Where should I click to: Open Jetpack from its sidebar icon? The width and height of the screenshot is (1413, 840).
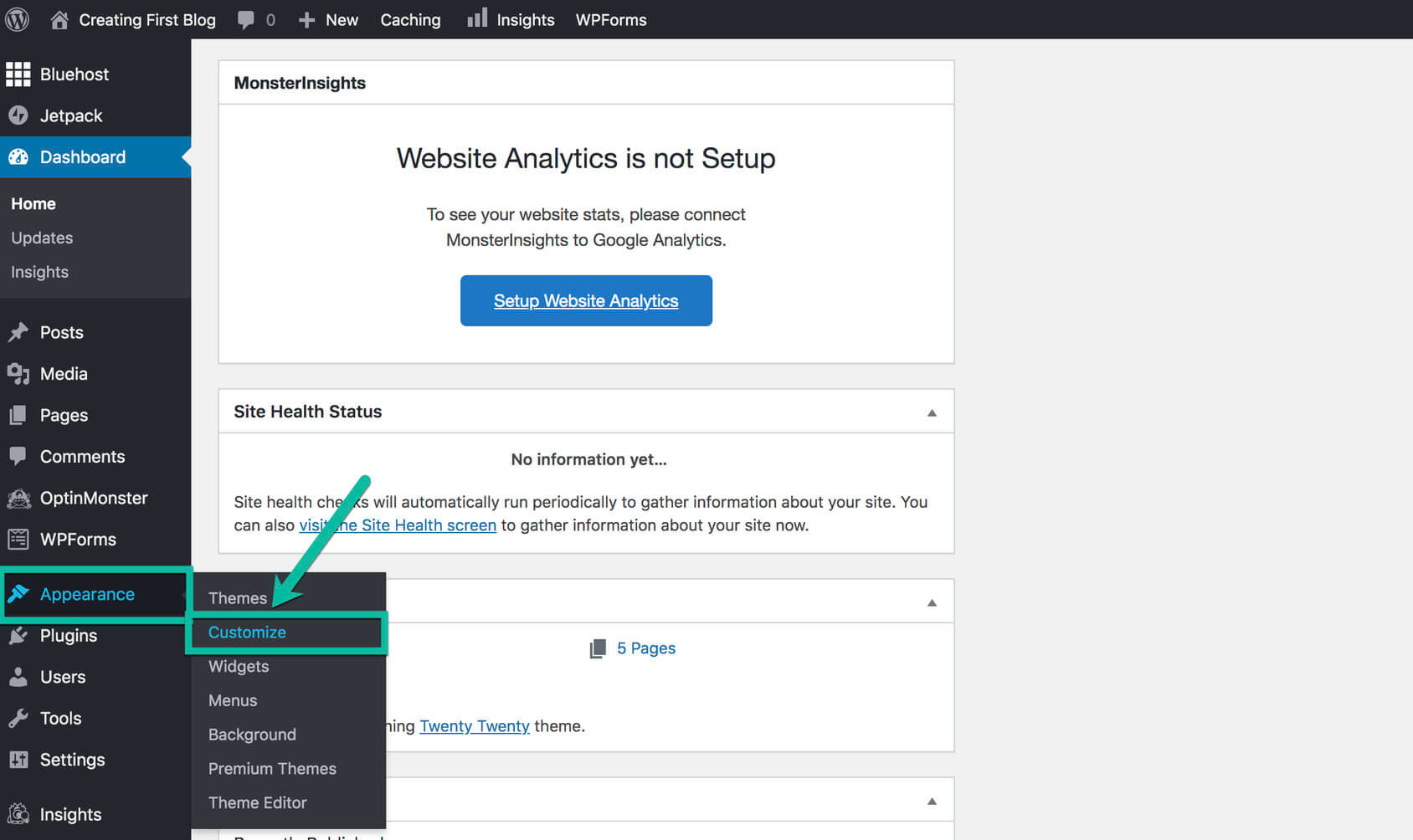click(18, 115)
